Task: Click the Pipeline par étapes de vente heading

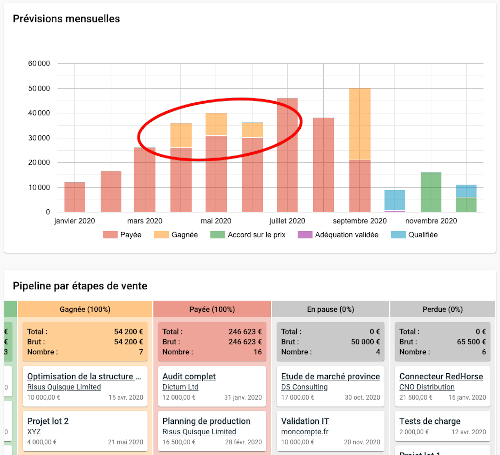Action: tap(80, 286)
